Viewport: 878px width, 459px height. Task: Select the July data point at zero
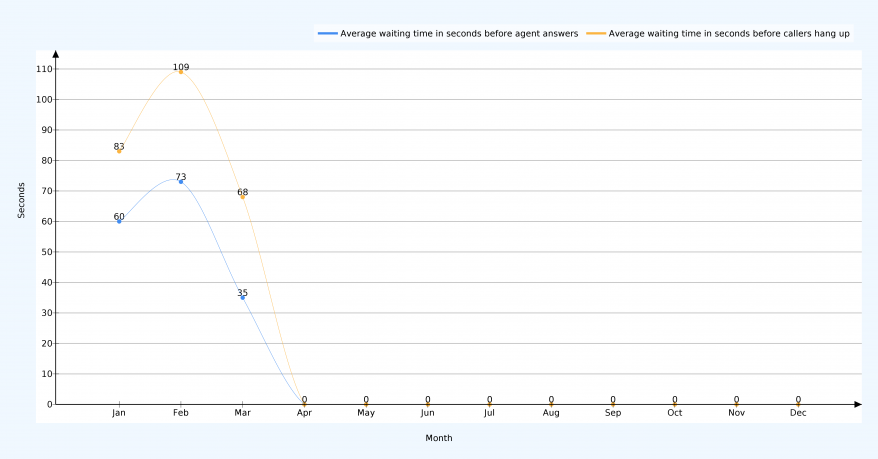(x=489, y=403)
